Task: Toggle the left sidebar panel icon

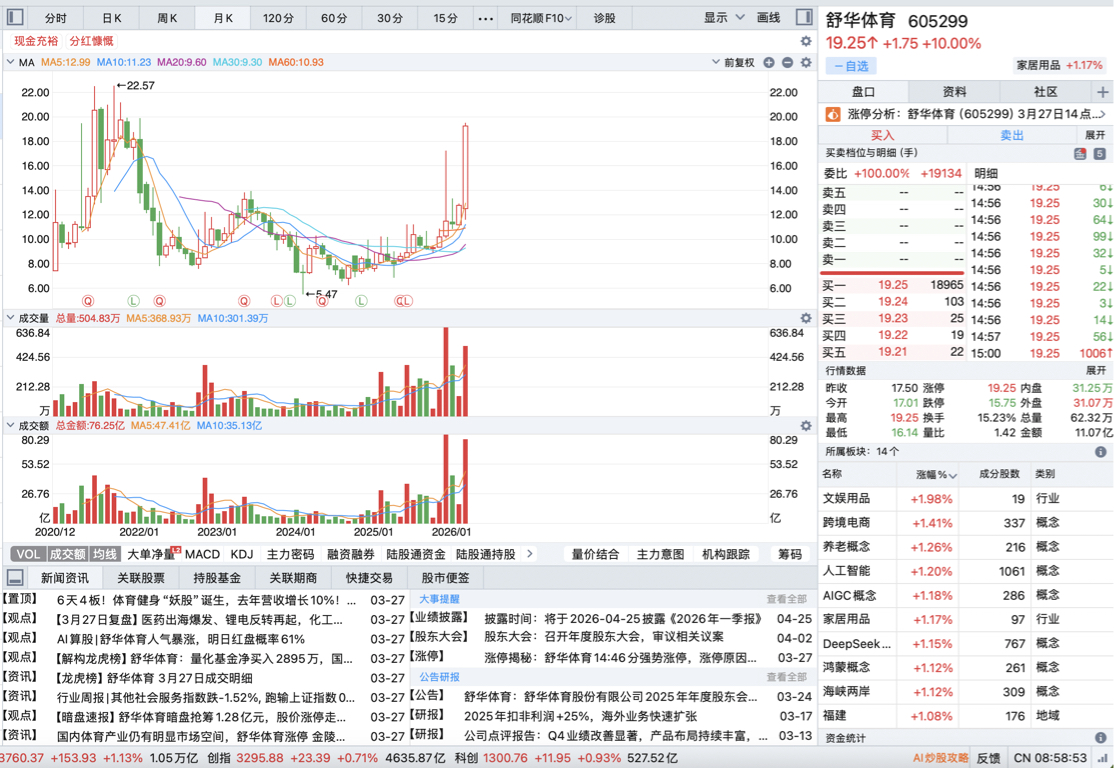Action: pyautogui.click(x=15, y=17)
